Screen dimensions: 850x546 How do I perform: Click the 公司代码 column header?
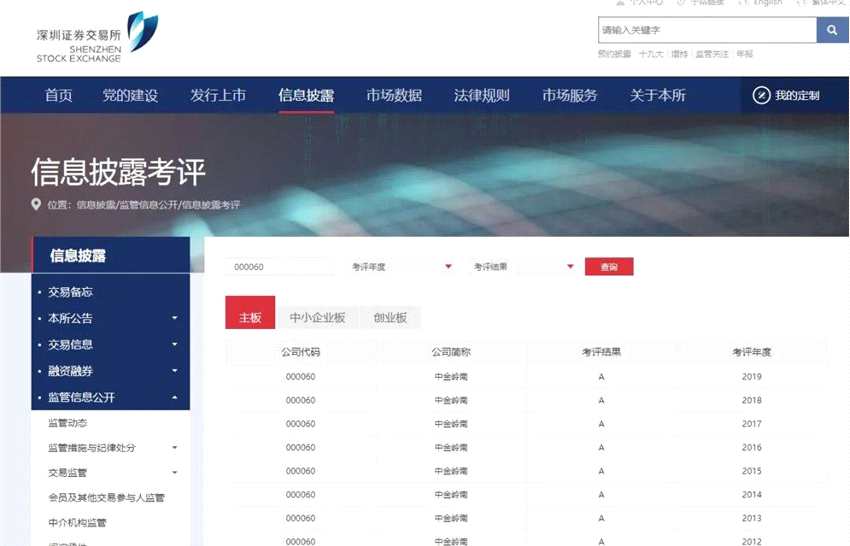pyautogui.click(x=300, y=352)
